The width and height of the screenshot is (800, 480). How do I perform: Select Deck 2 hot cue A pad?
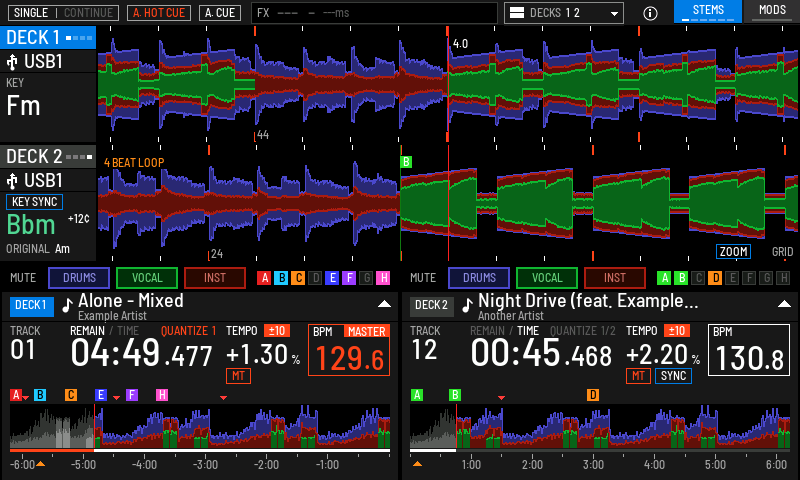pos(664,278)
